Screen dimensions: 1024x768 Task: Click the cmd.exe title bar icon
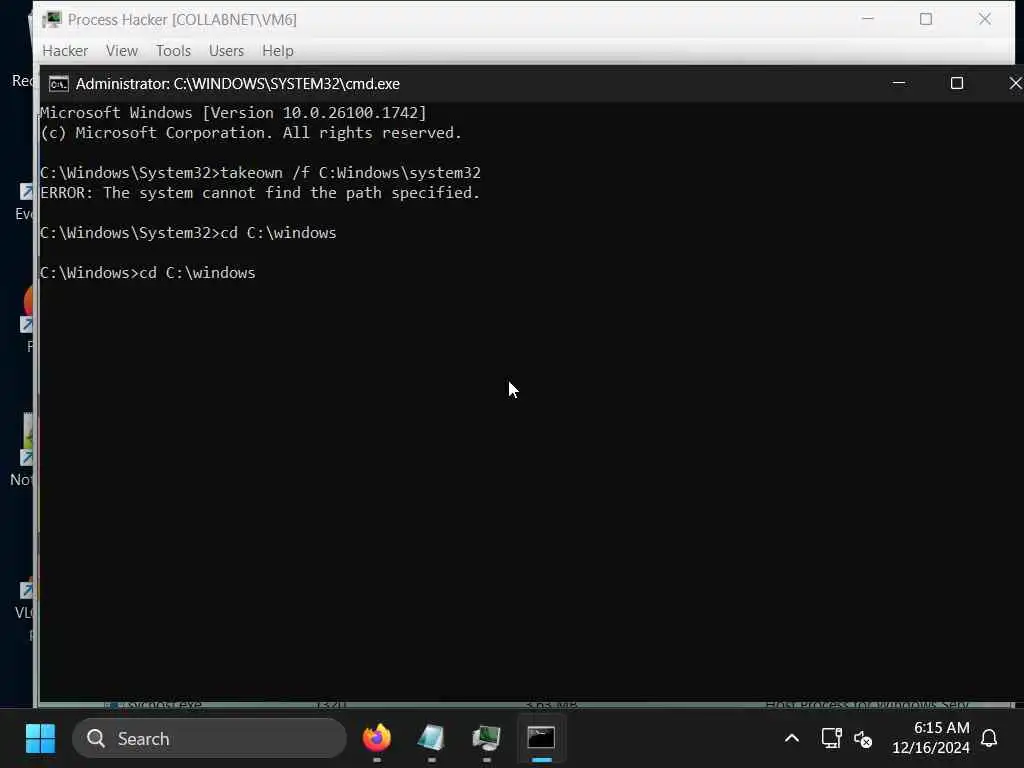(58, 84)
